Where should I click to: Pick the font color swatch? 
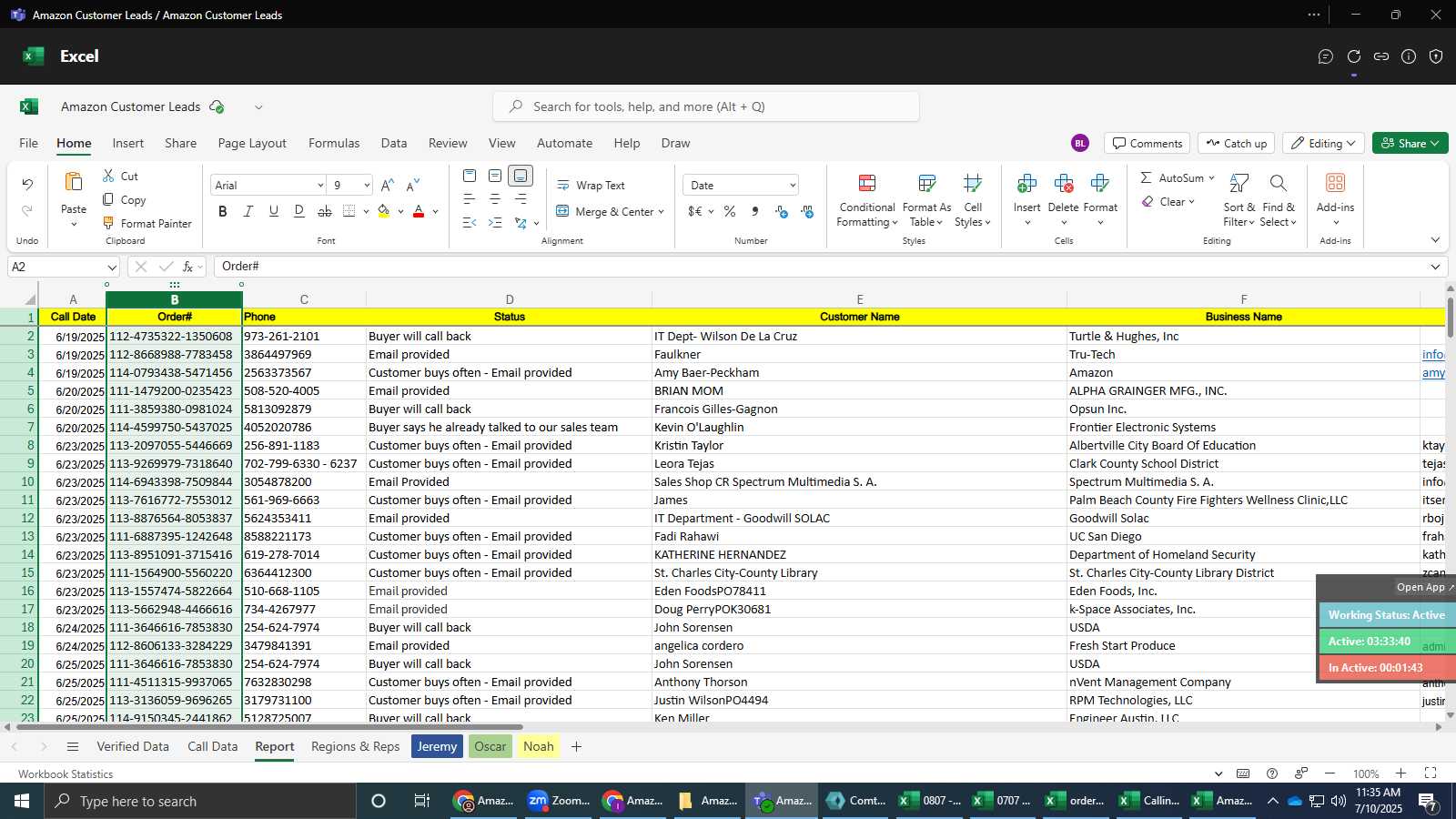419,211
